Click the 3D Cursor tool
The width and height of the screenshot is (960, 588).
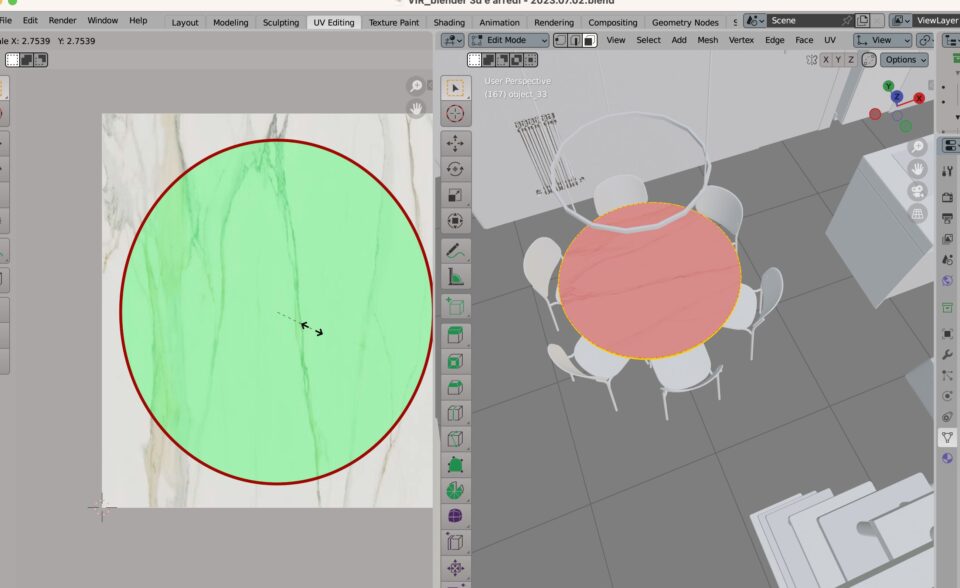(x=455, y=114)
